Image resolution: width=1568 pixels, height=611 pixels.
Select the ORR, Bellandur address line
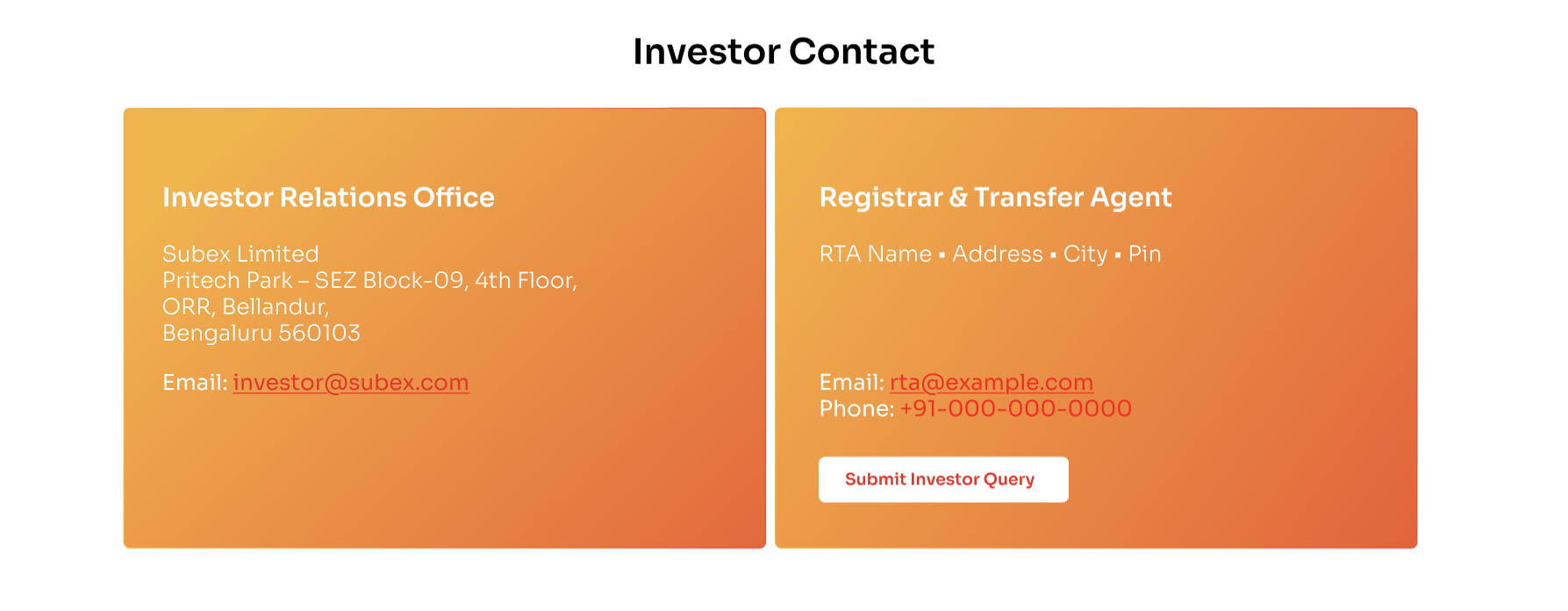(x=246, y=307)
